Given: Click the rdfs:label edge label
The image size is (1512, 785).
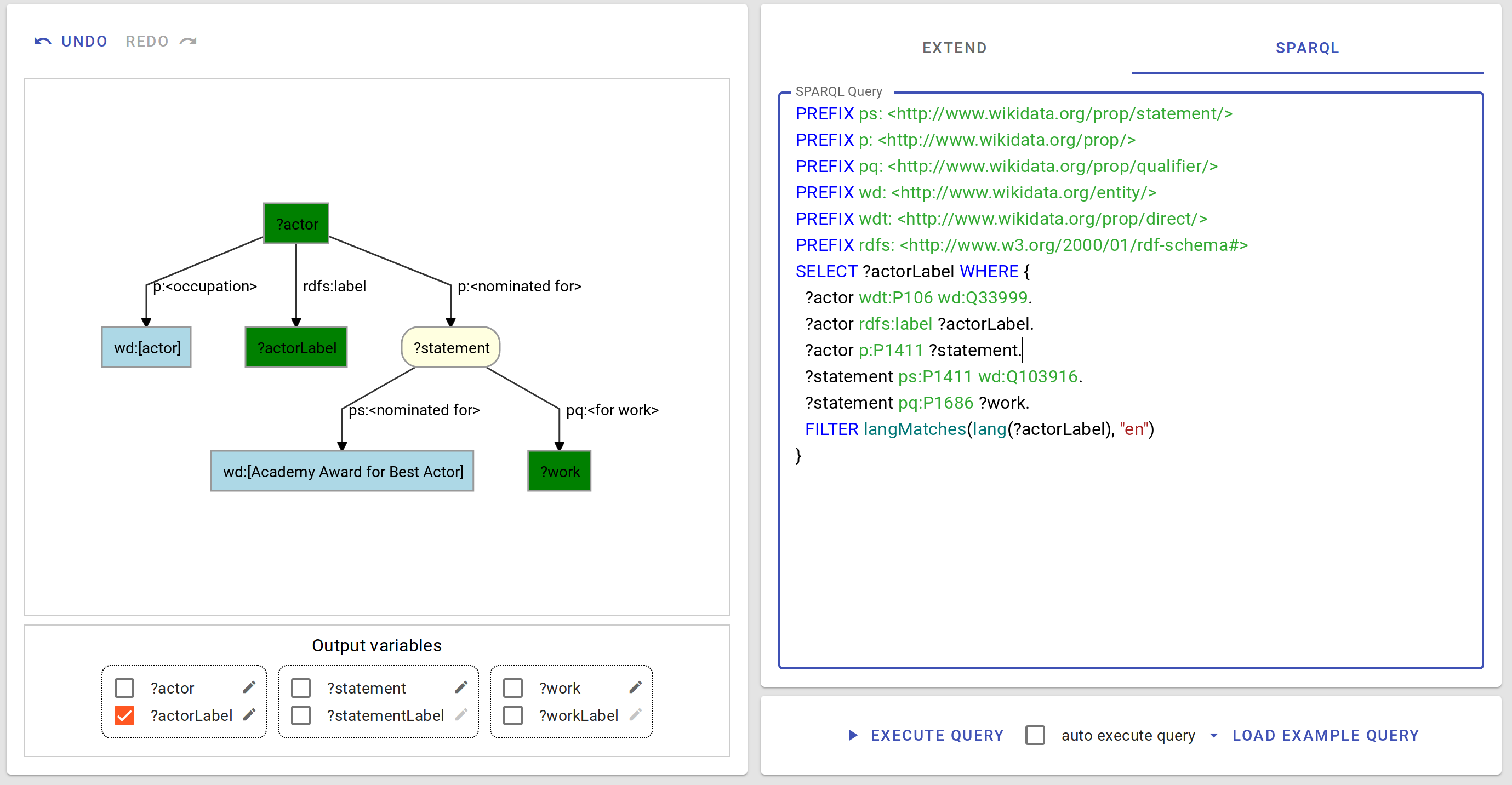Looking at the screenshot, I should [x=334, y=286].
